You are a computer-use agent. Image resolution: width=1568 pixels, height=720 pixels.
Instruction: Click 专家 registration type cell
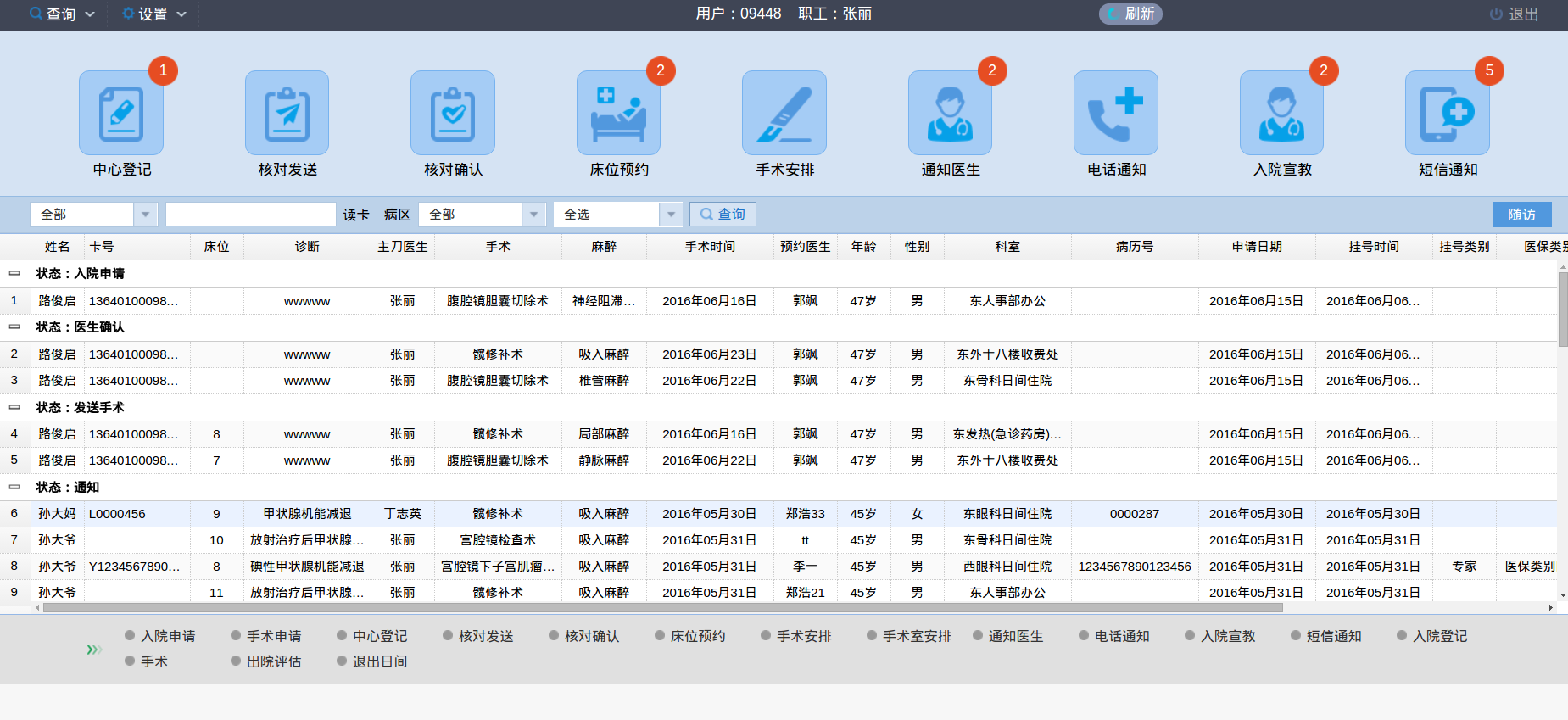[1465, 566]
